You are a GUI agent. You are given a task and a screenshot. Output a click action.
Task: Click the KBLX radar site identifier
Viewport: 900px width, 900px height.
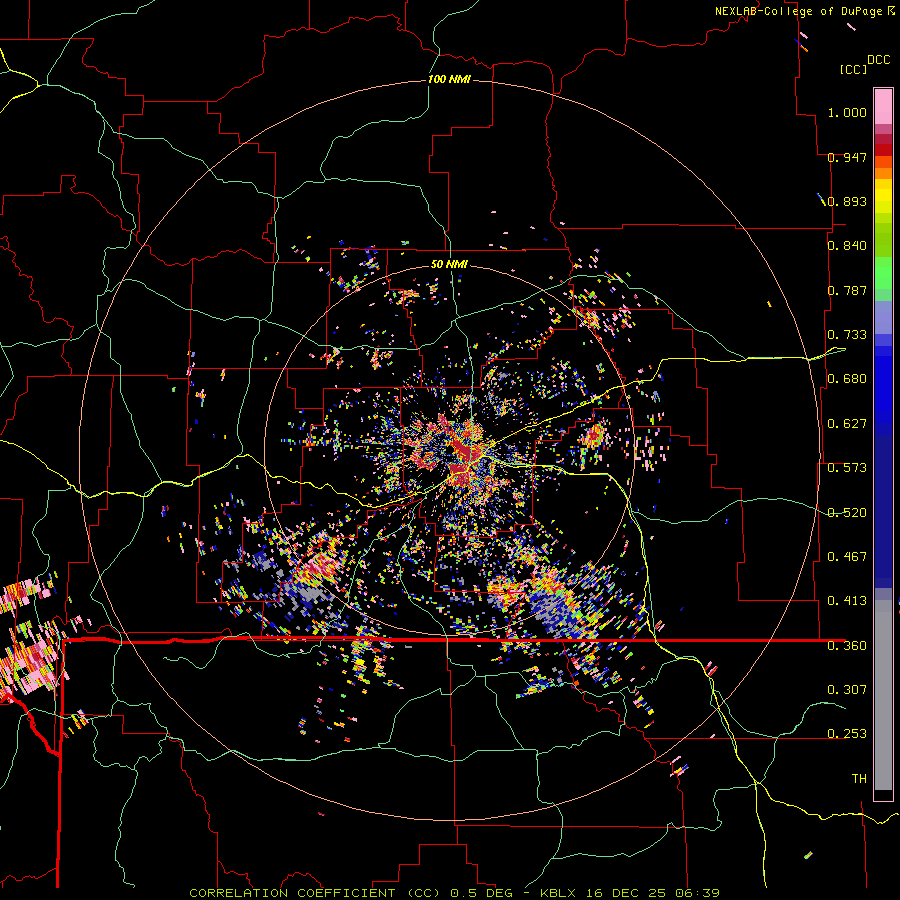tap(560, 893)
